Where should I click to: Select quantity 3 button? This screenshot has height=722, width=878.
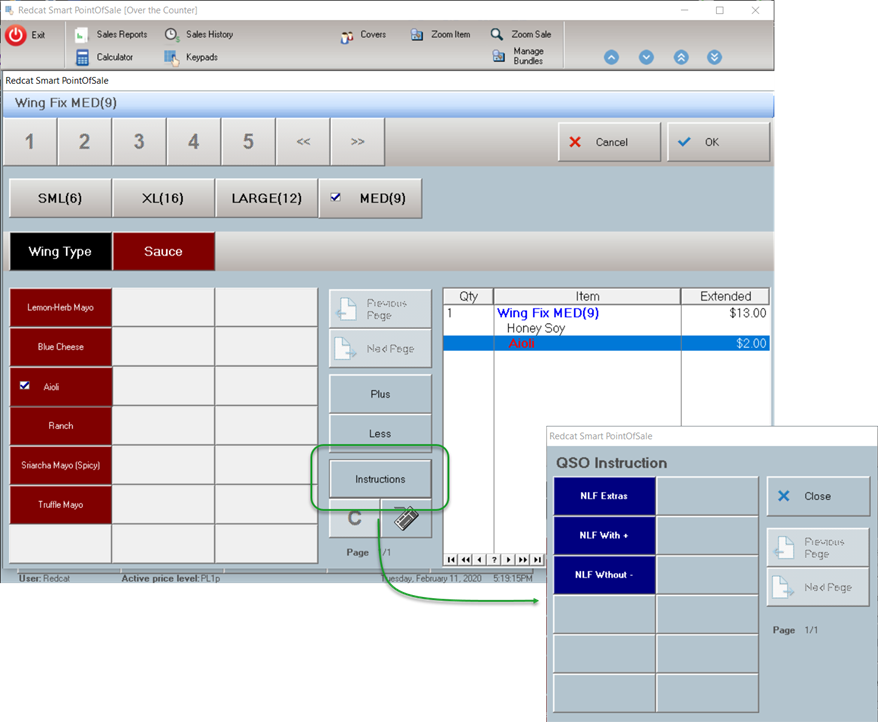[x=139, y=142]
